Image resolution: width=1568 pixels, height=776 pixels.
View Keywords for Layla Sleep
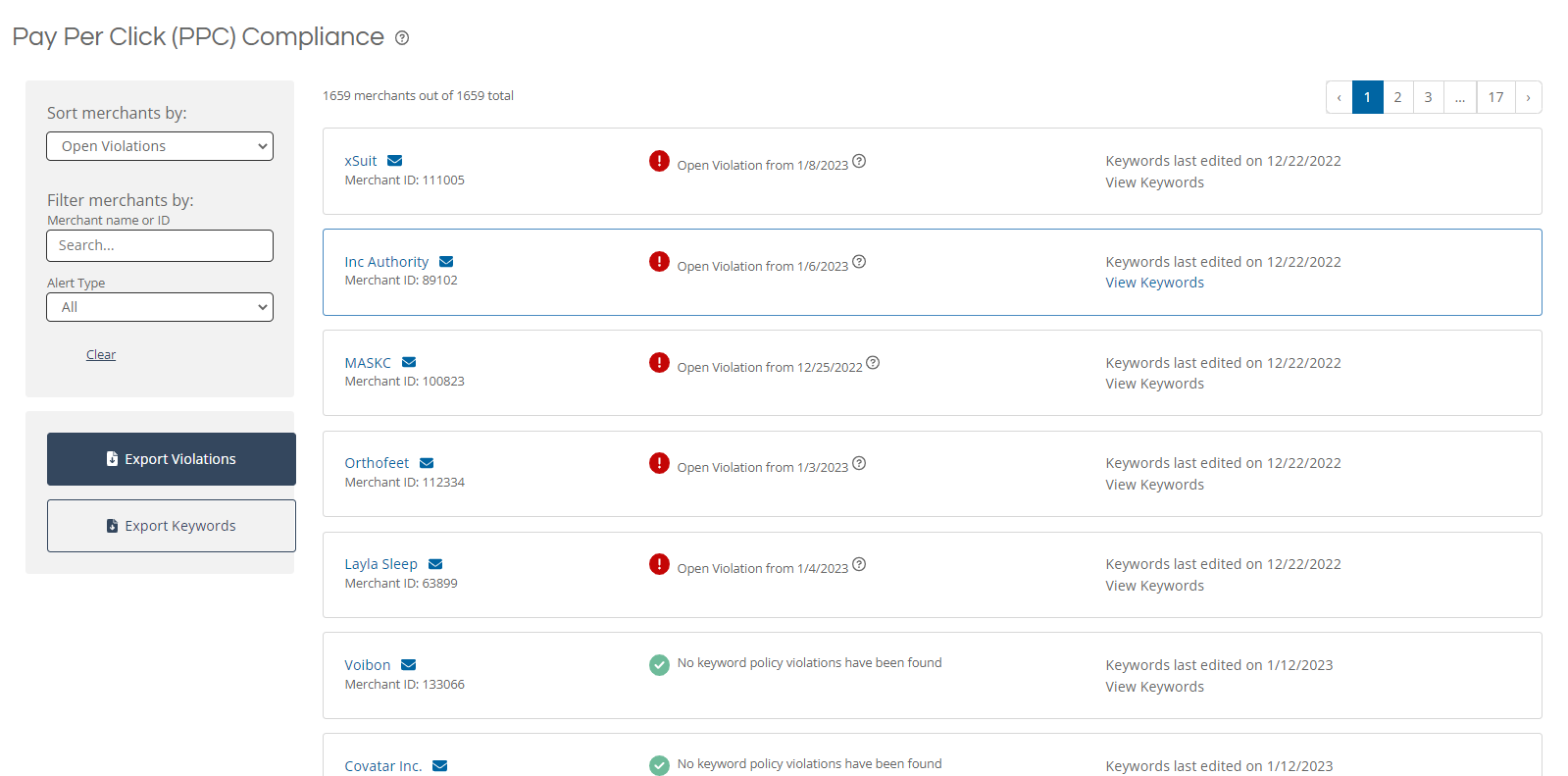coord(1155,586)
